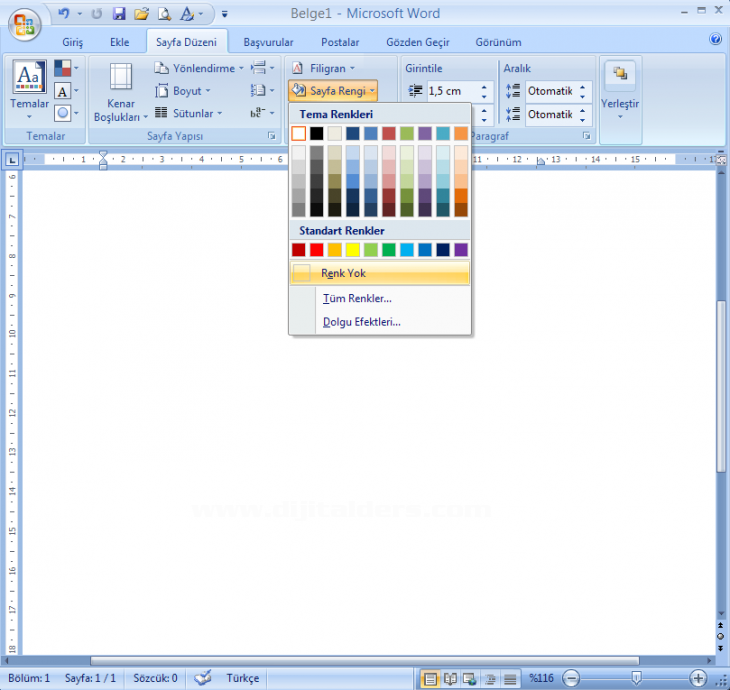Click the %116 zoom level button
730x690 pixels.
pyautogui.click(x=541, y=678)
